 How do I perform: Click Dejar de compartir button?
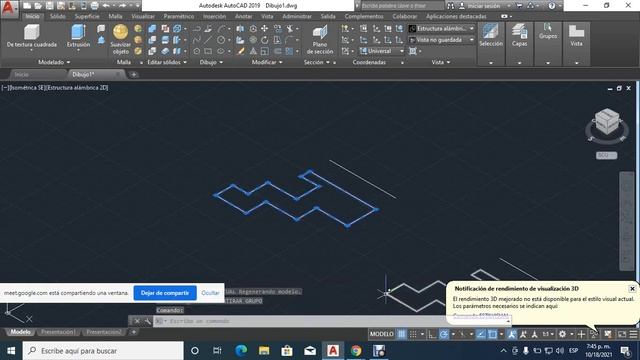pos(165,293)
